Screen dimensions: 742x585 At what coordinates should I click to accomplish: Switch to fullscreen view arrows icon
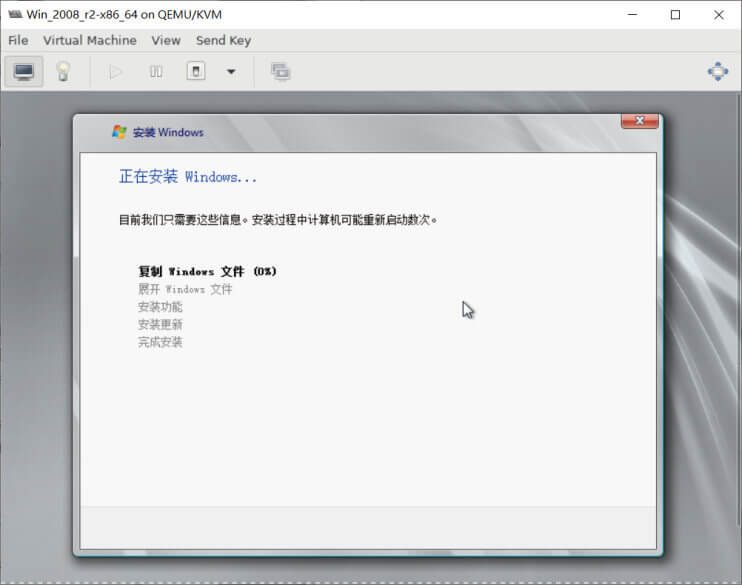(717, 71)
